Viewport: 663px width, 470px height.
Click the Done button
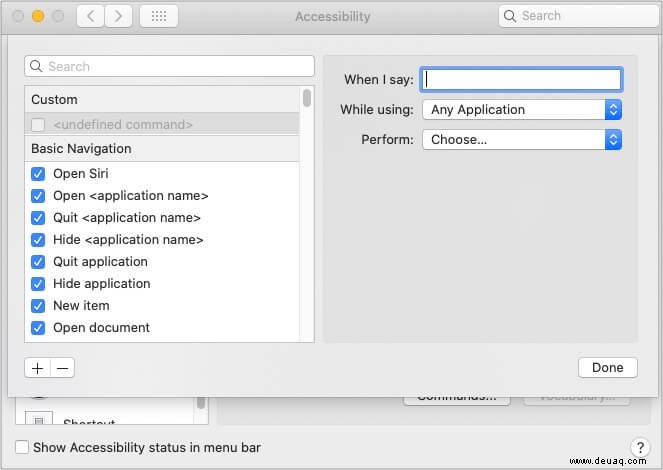click(x=608, y=368)
